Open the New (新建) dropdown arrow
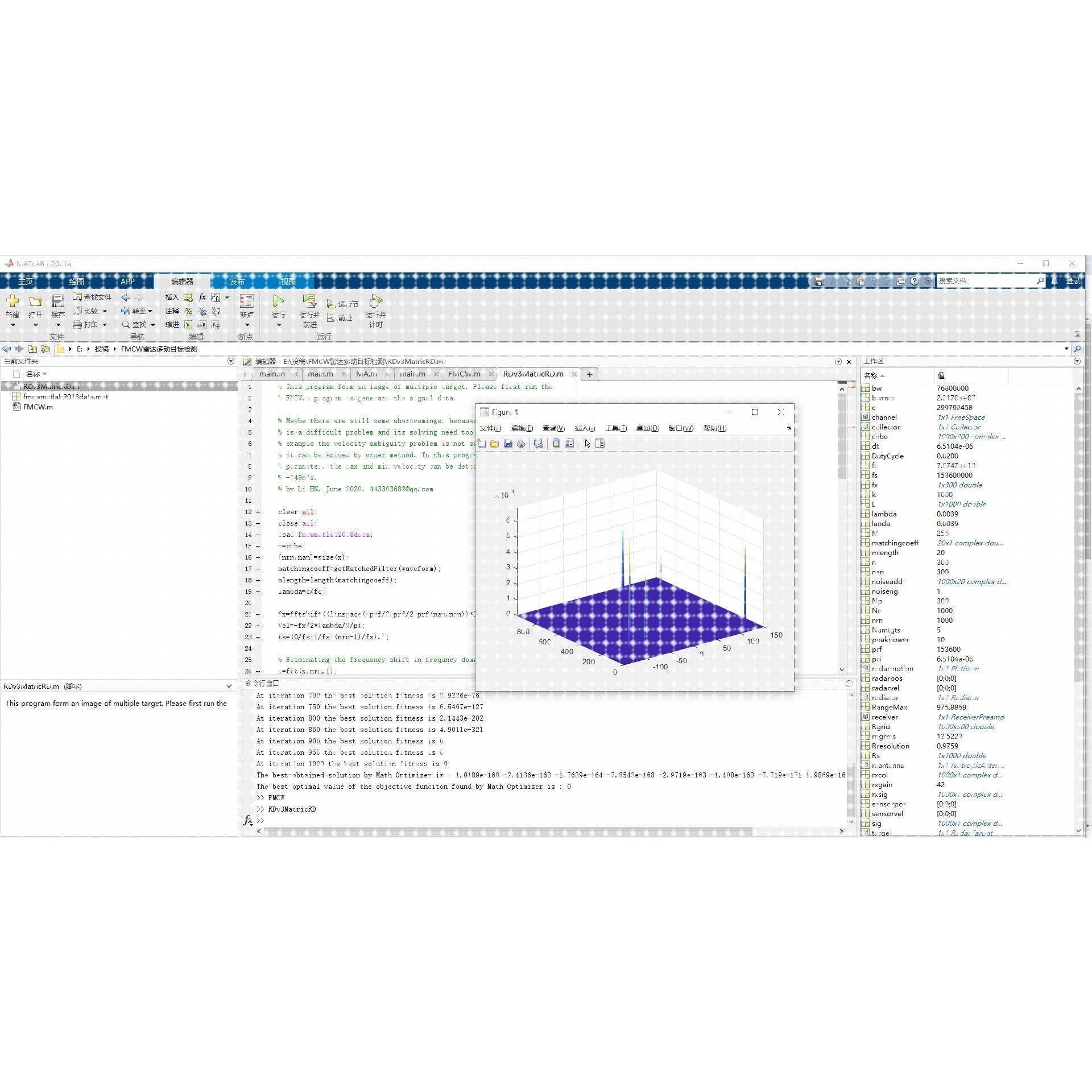Image resolution: width=1092 pixels, height=1092 pixels. pyautogui.click(x=13, y=325)
